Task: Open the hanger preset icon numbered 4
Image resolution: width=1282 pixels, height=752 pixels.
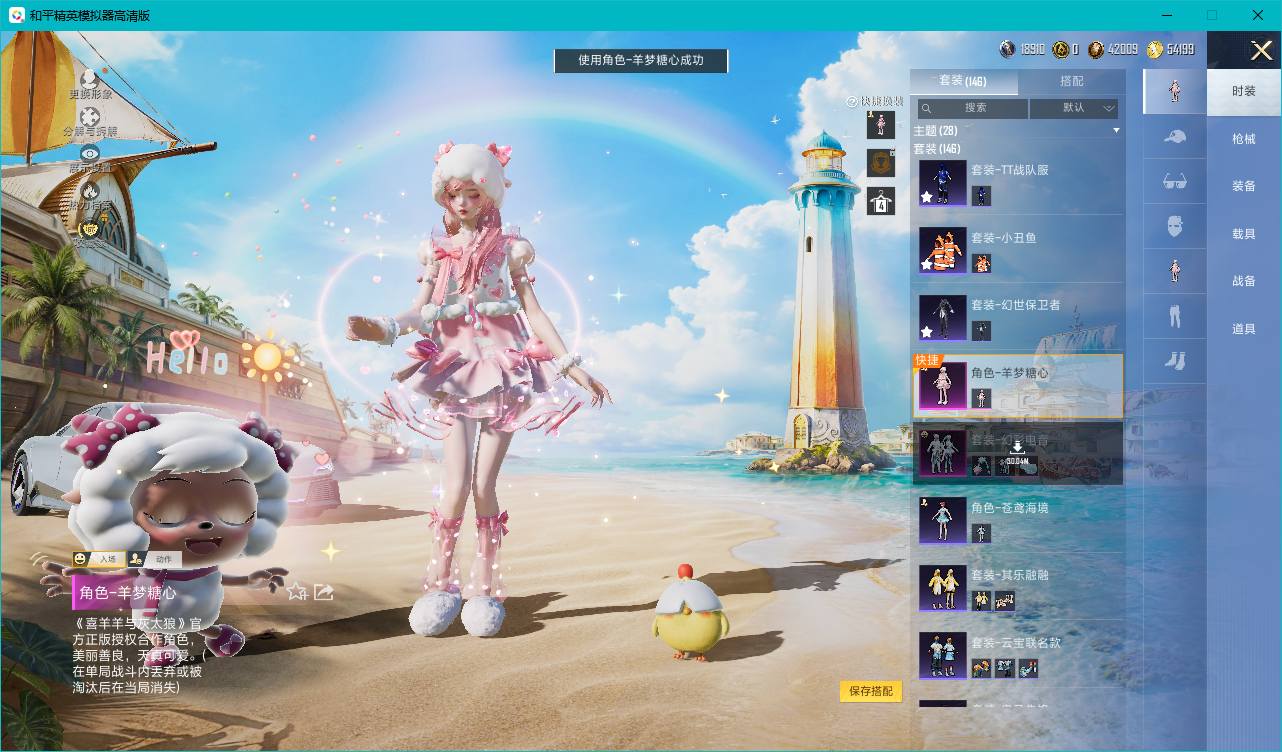Action: 881,201
